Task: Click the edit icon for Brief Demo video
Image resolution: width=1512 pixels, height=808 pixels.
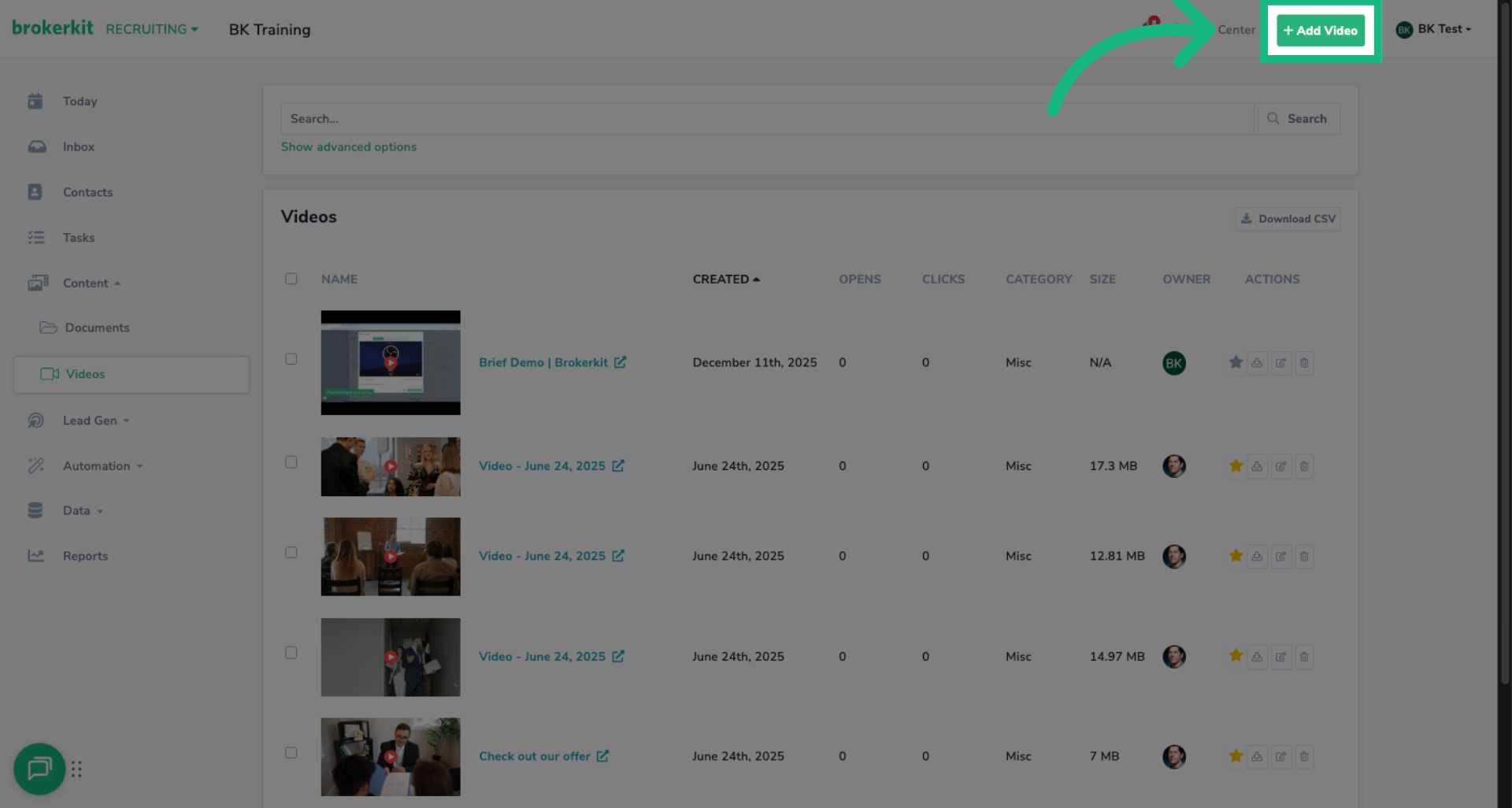Action: 1281,363
